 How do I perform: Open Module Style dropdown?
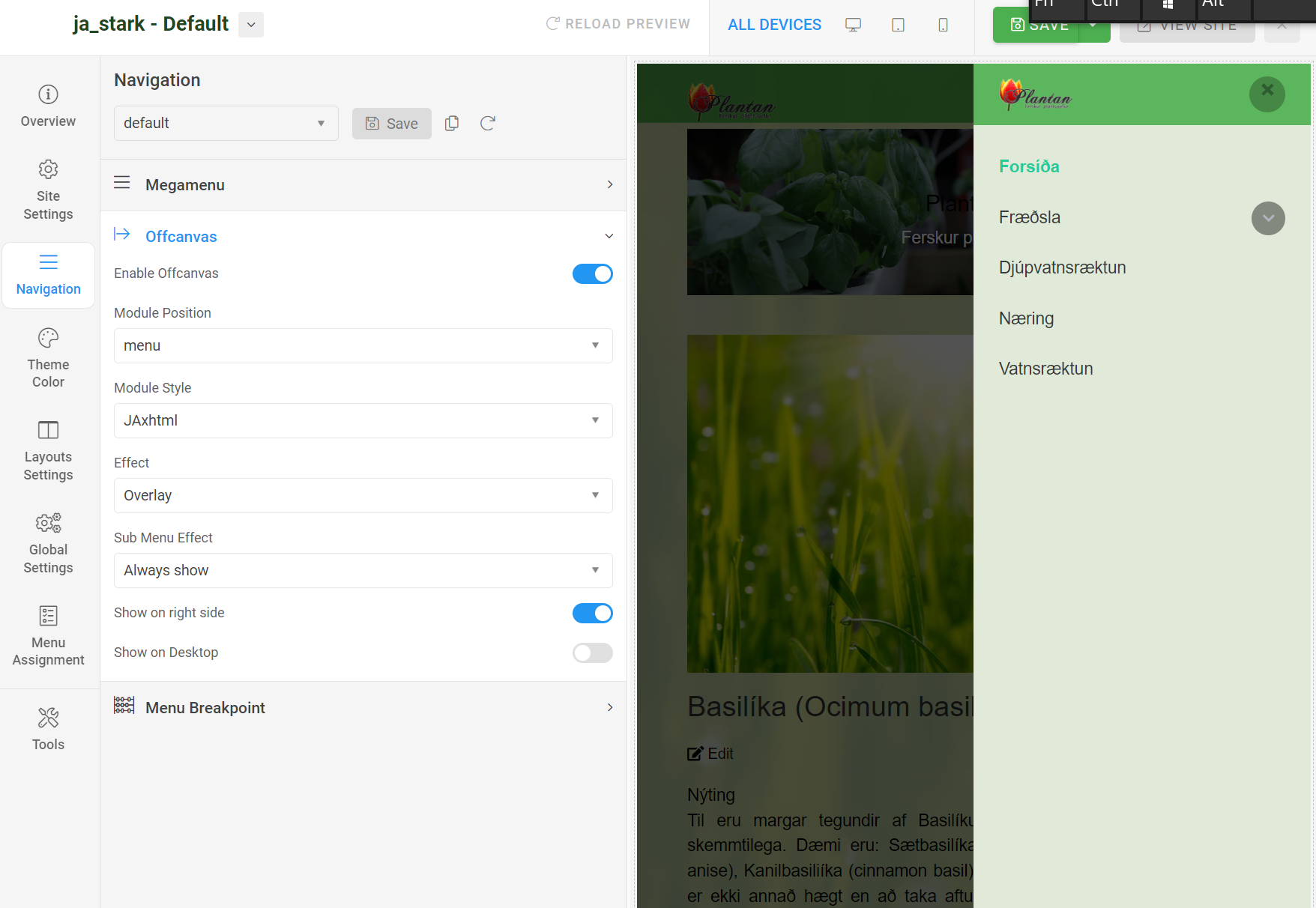[363, 420]
